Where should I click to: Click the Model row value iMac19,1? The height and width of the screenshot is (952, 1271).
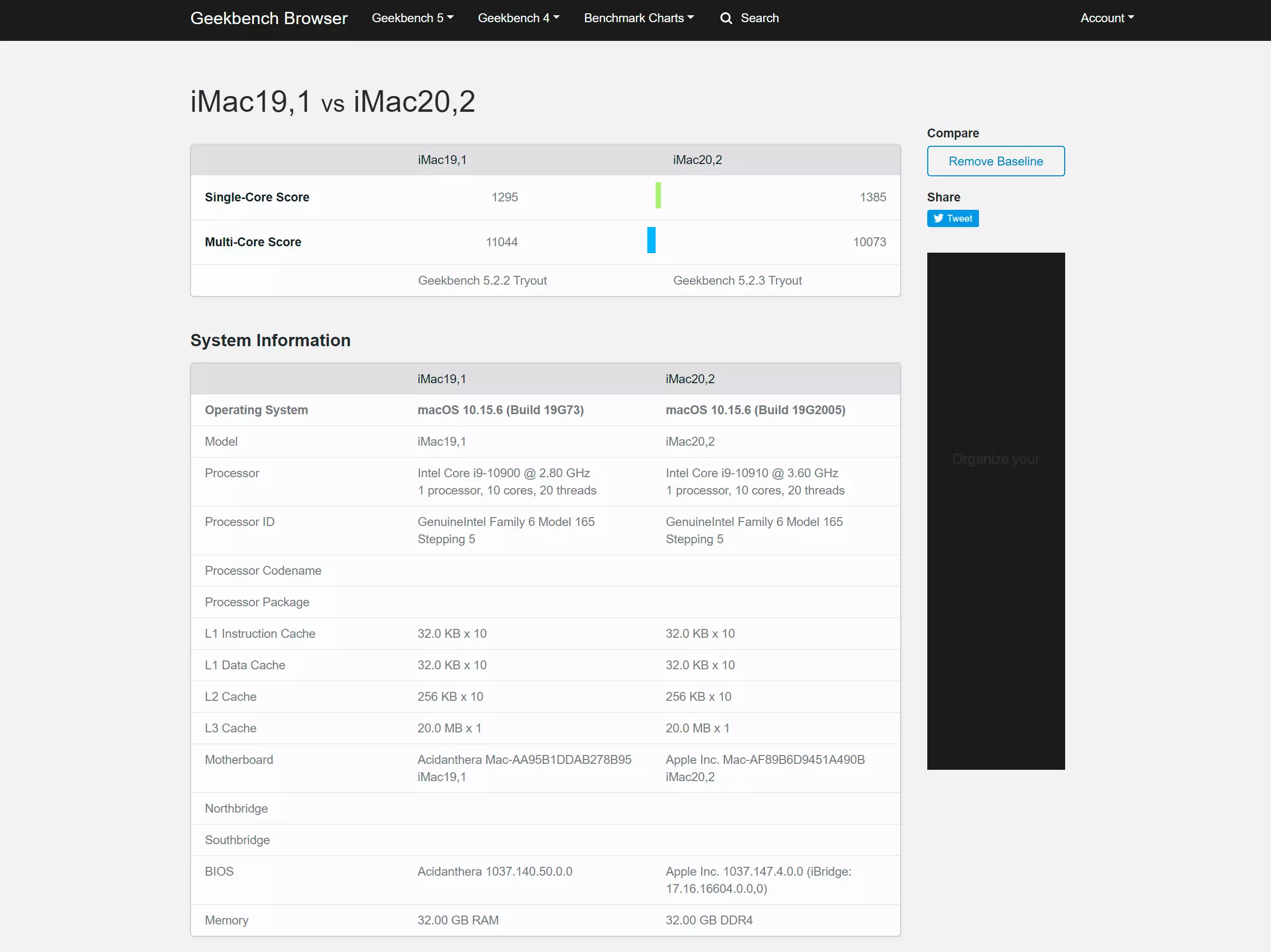coord(441,441)
